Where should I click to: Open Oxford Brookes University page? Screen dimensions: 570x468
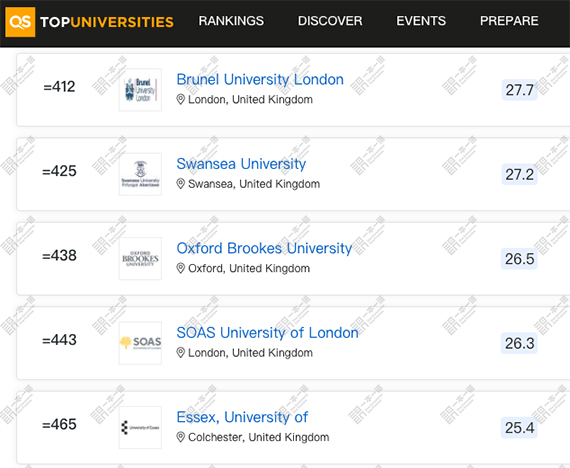(264, 248)
